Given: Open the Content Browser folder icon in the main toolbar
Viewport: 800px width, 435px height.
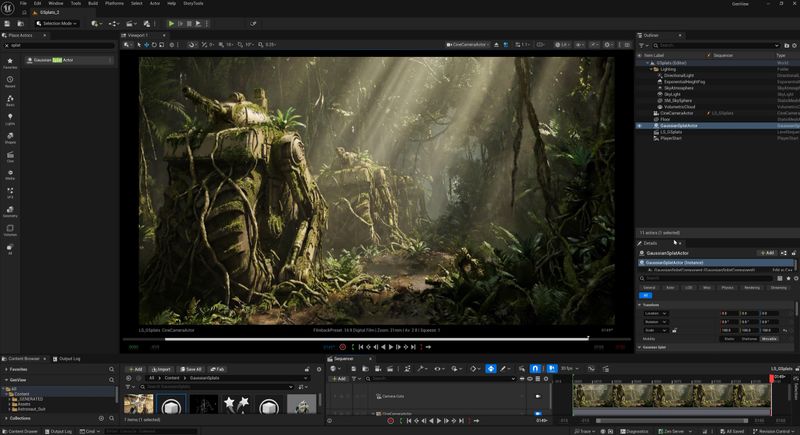Looking at the screenshot, I should click(21, 23).
